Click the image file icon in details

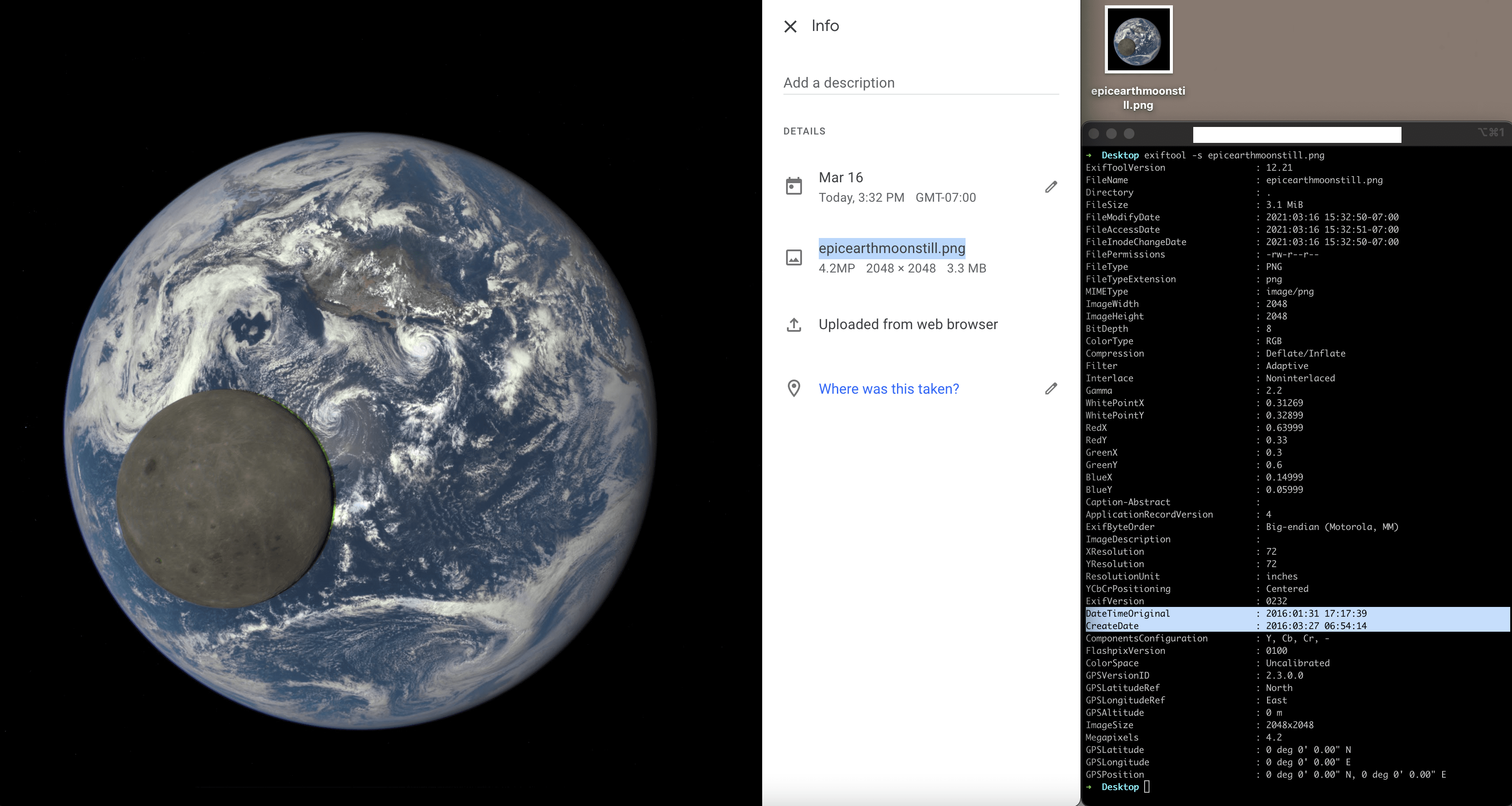794,257
